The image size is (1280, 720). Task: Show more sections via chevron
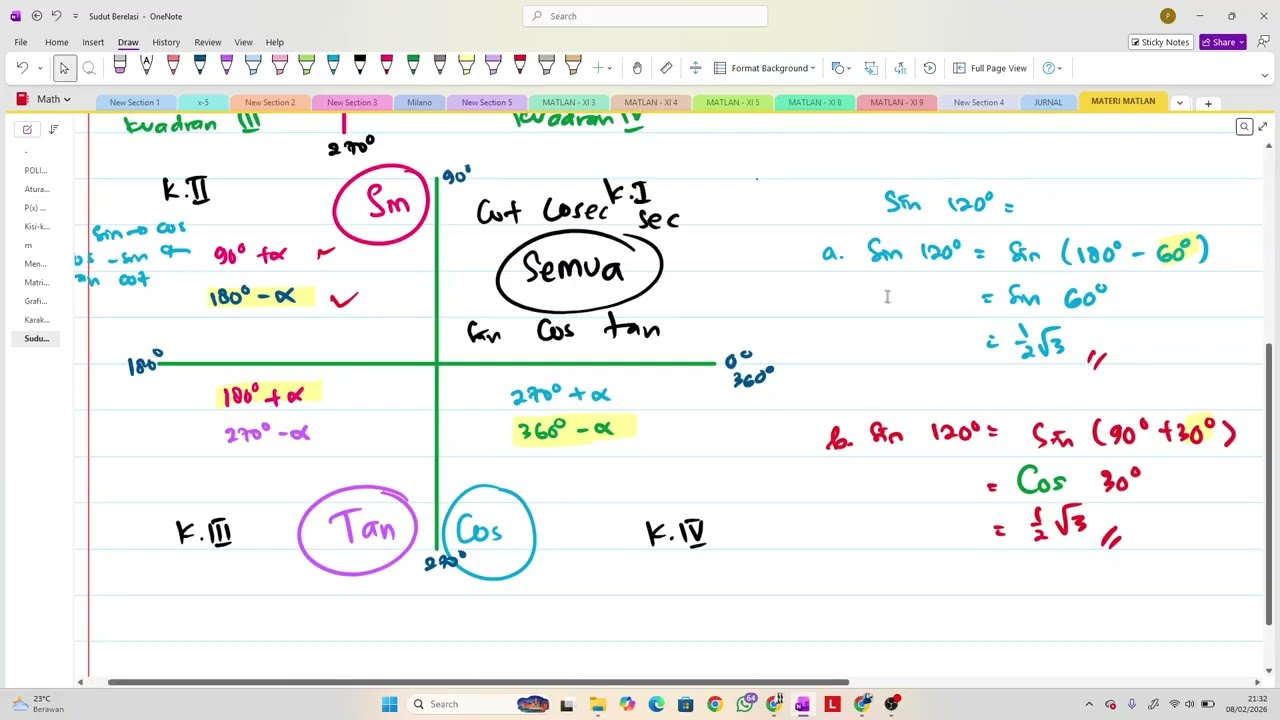(1180, 103)
